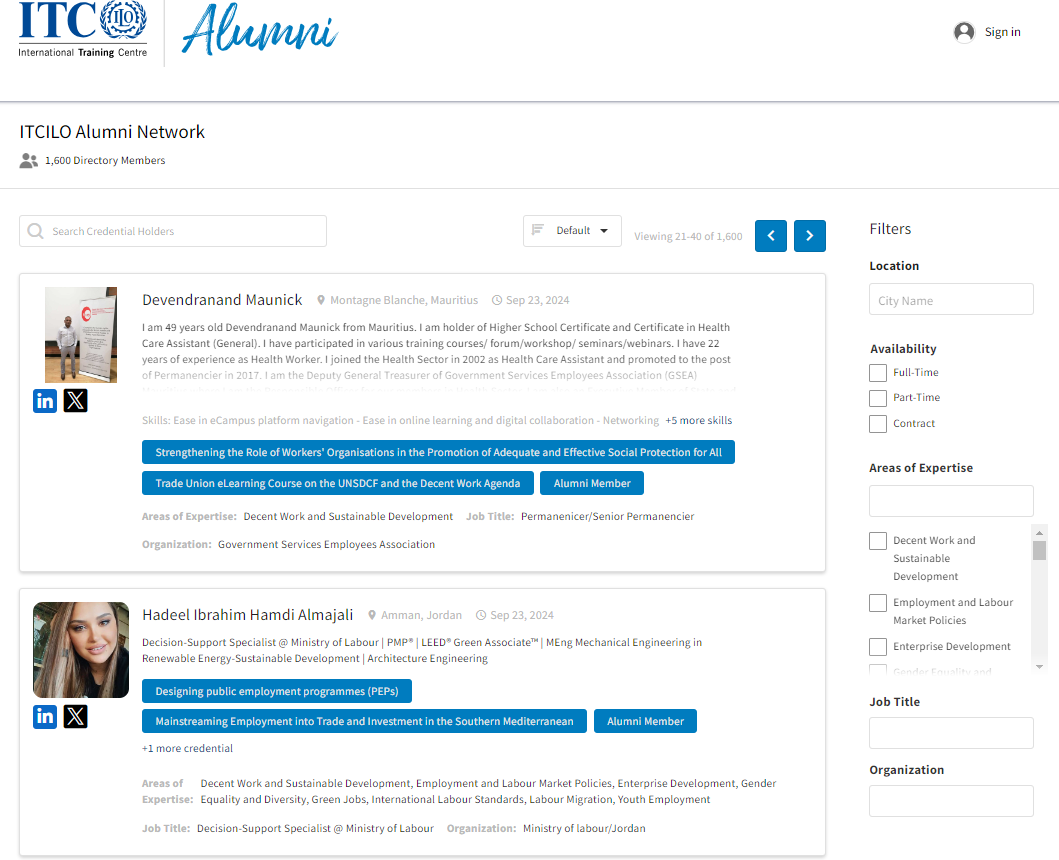1059x860 pixels.
Task: Open the Default sort dropdown
Action: pos(572,230)
